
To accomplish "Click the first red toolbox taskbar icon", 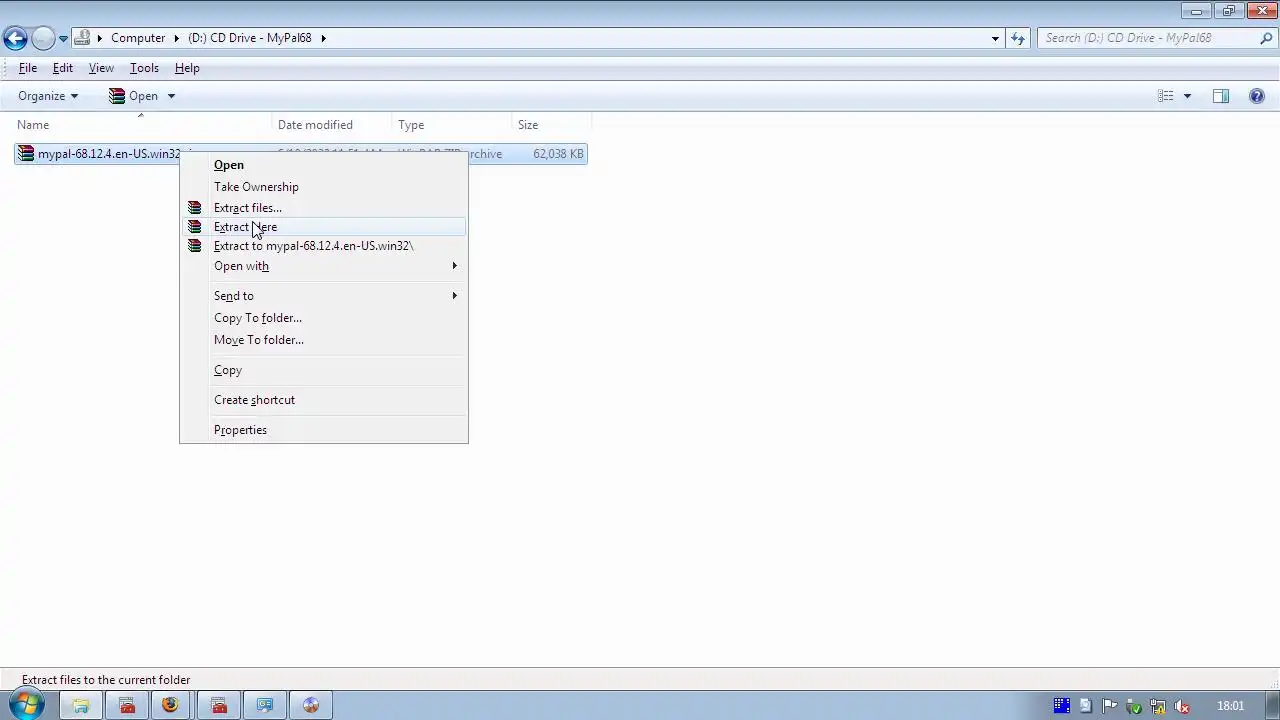I will (x=127, y=705).
